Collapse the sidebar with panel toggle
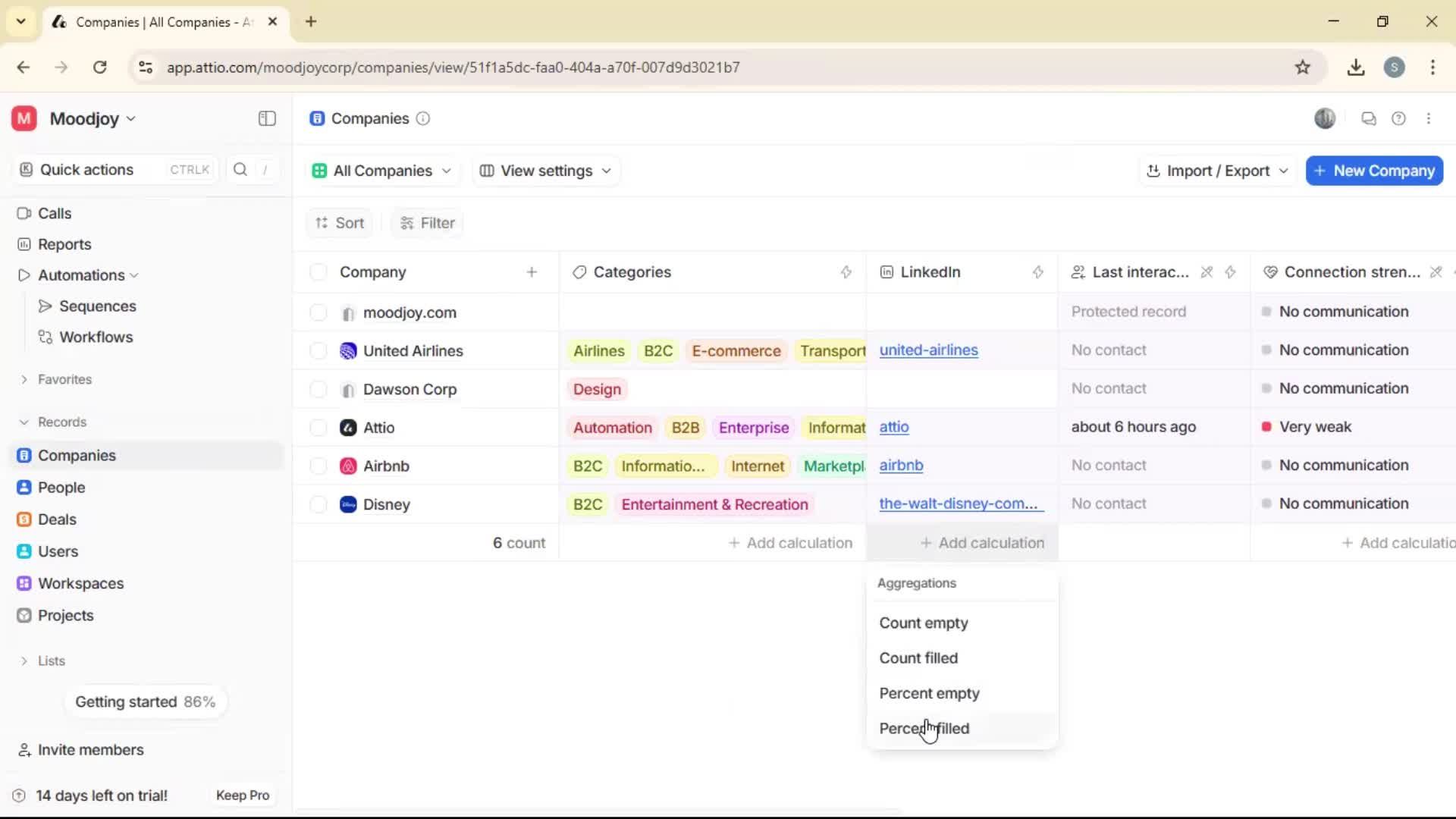Screen dimensions: 1456x819 click(x=266, y=118)
